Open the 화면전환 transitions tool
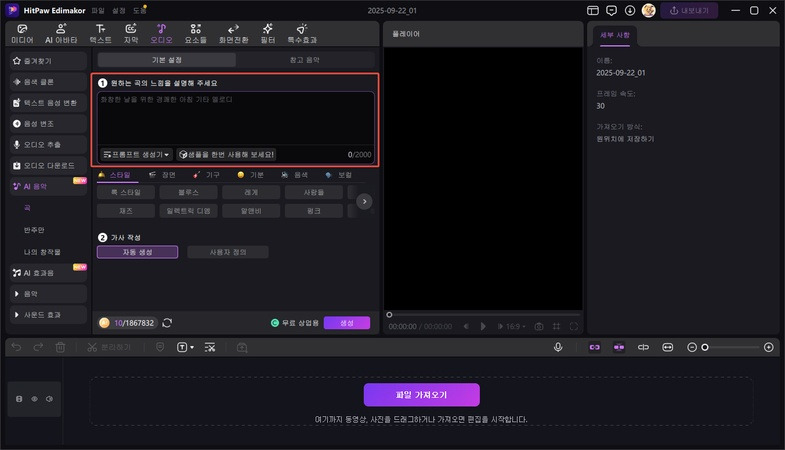The image size is (785, 450). point(233,34)
